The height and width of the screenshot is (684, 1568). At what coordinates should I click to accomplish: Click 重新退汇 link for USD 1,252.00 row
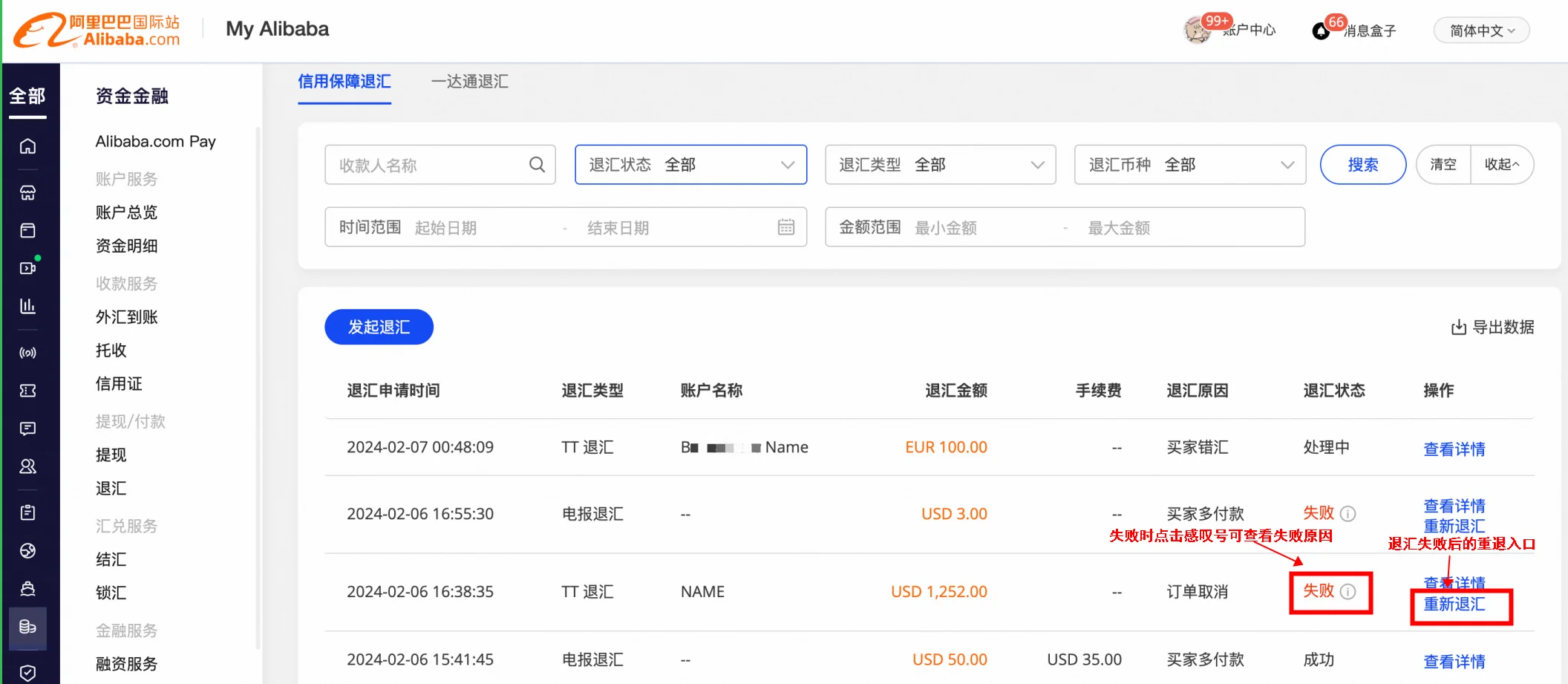(1454, 605)
